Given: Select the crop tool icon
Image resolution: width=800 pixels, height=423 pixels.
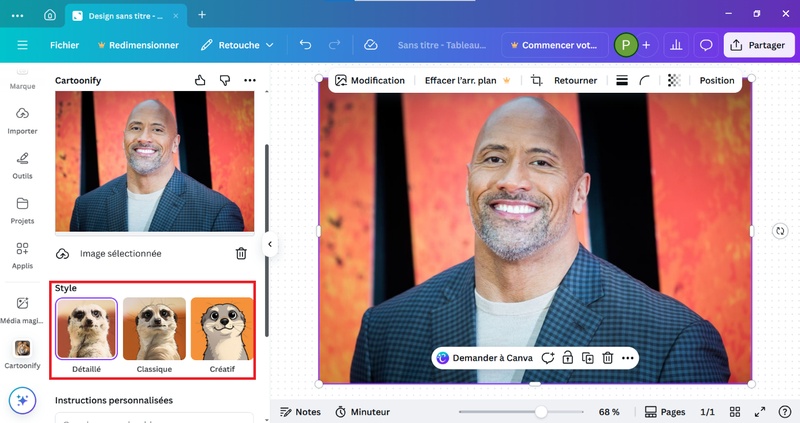Looking at the screenshot, I should click(x=537, y=81).
